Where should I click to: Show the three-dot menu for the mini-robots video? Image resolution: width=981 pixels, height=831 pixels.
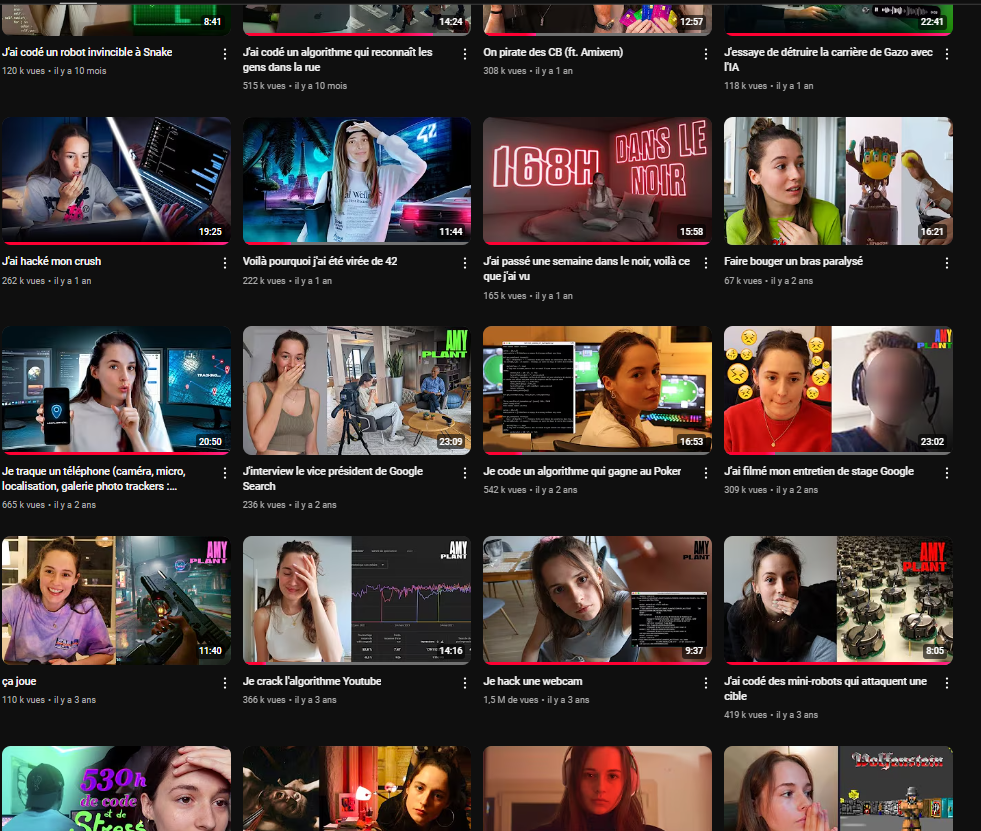(x=946, y=683)
